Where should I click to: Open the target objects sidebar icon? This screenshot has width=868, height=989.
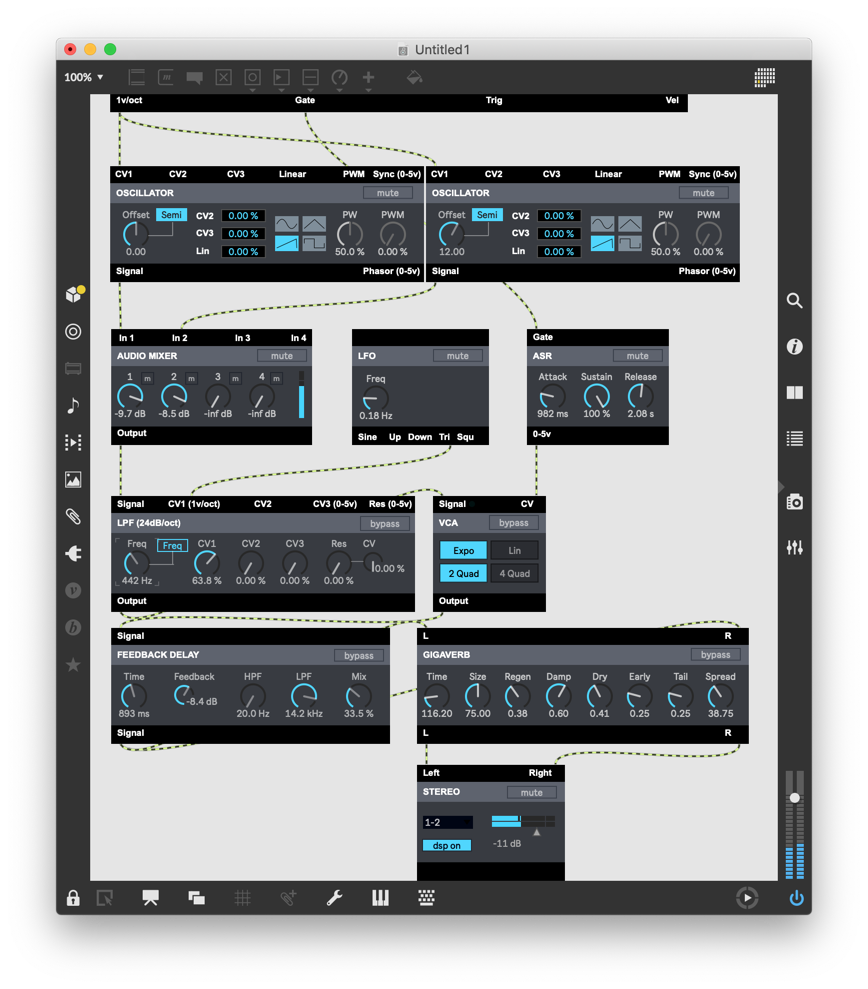(73, 332)
